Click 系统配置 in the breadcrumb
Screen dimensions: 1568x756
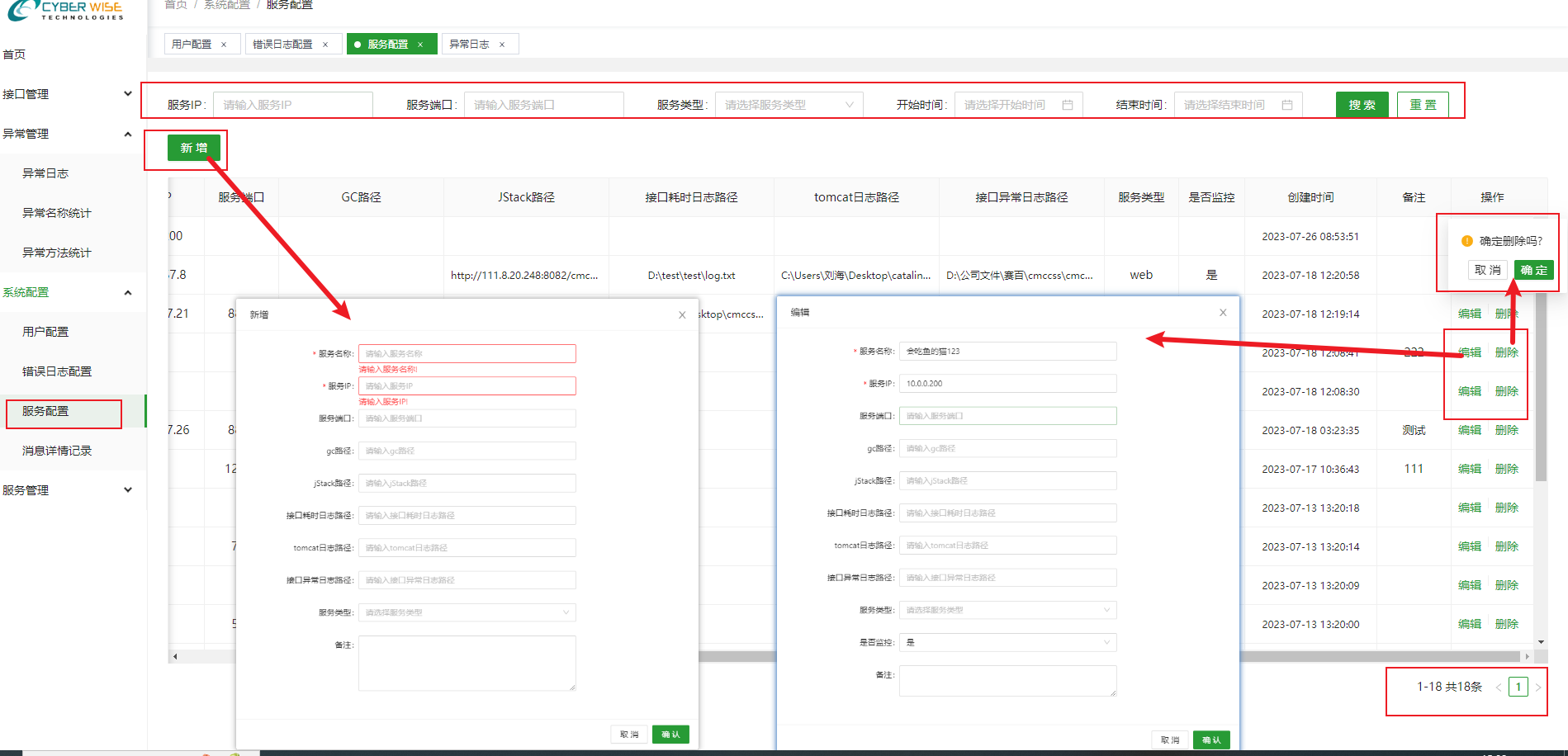point(227,5)
